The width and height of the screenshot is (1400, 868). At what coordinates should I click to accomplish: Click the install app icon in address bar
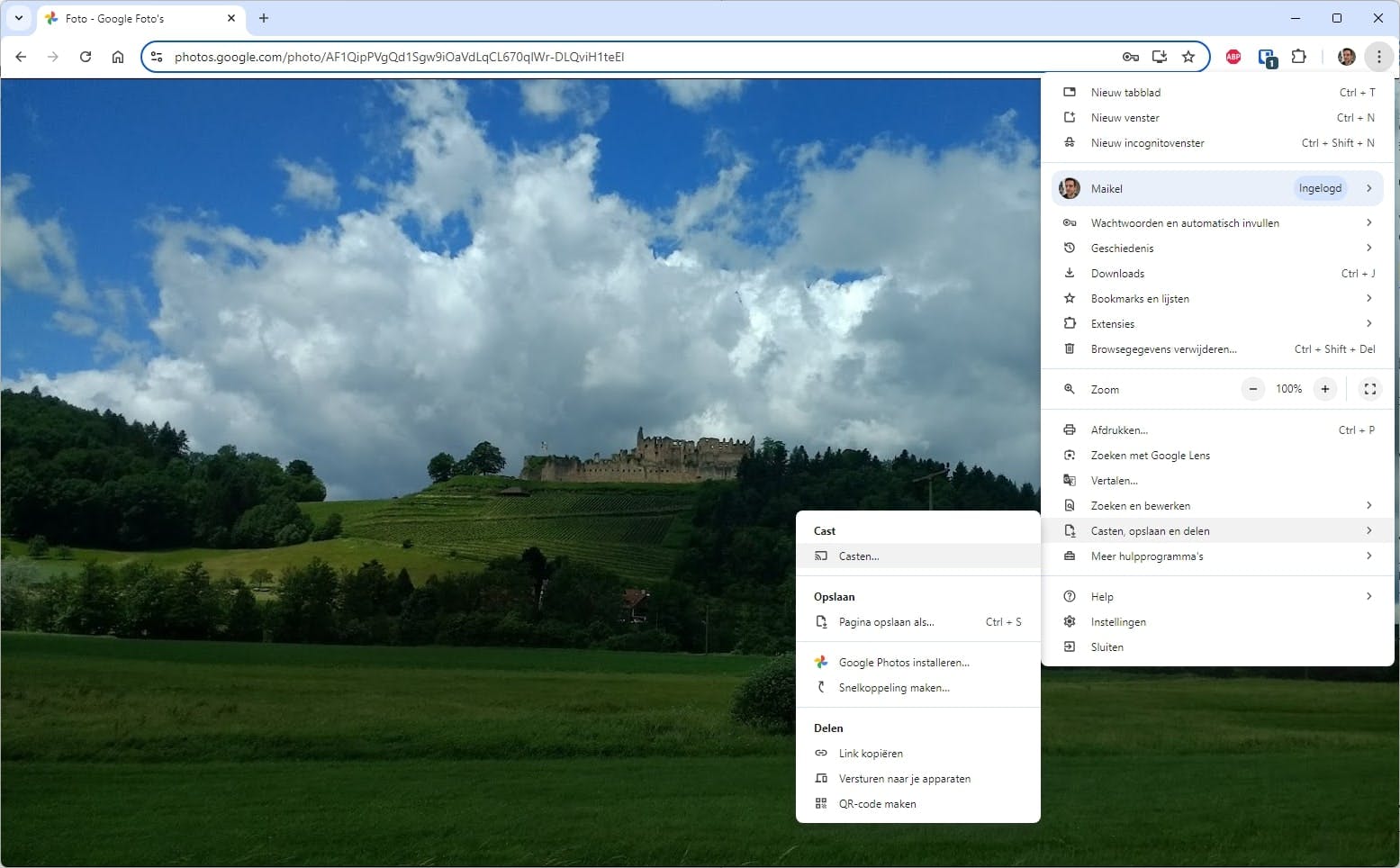(x=1160, y=57)
